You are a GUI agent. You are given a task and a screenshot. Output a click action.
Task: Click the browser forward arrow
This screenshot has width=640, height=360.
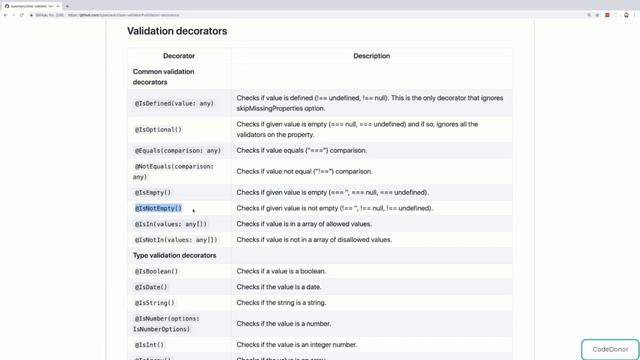13,15
